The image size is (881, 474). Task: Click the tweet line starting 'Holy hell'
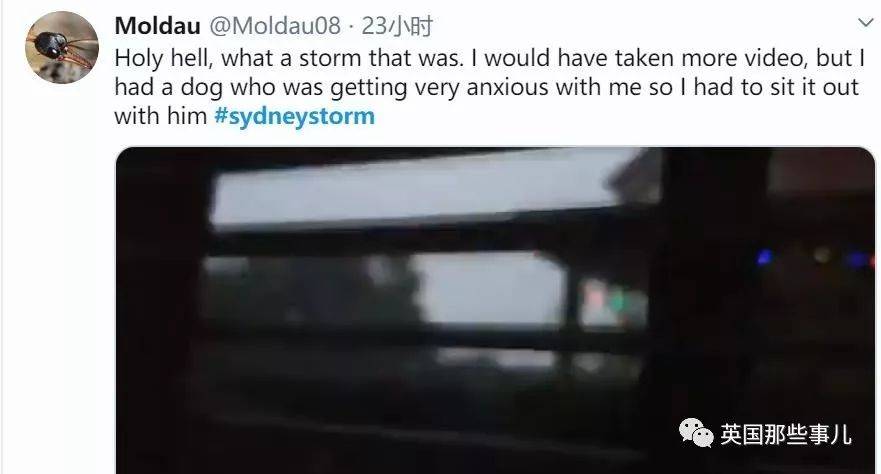click(489, 58)
